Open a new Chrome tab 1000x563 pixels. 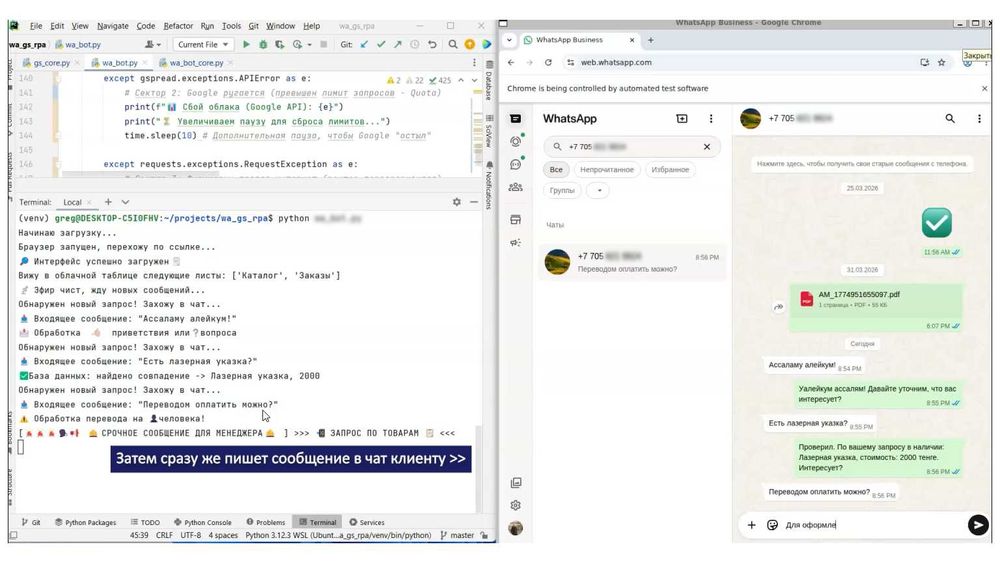click(x=651, y=40)
